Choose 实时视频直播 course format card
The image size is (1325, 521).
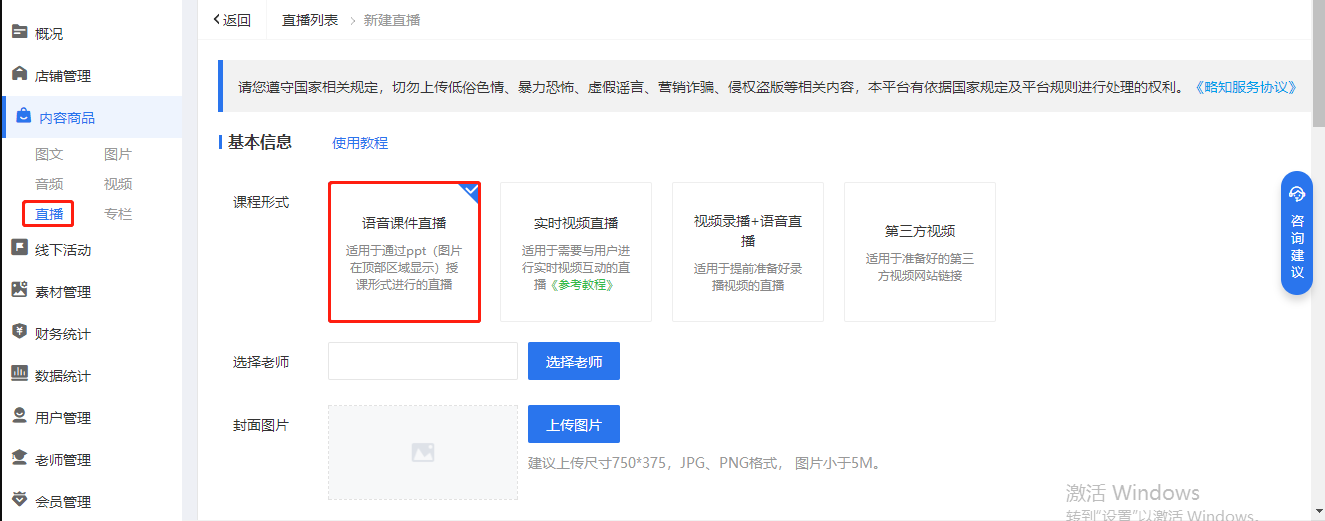[576, 252]
